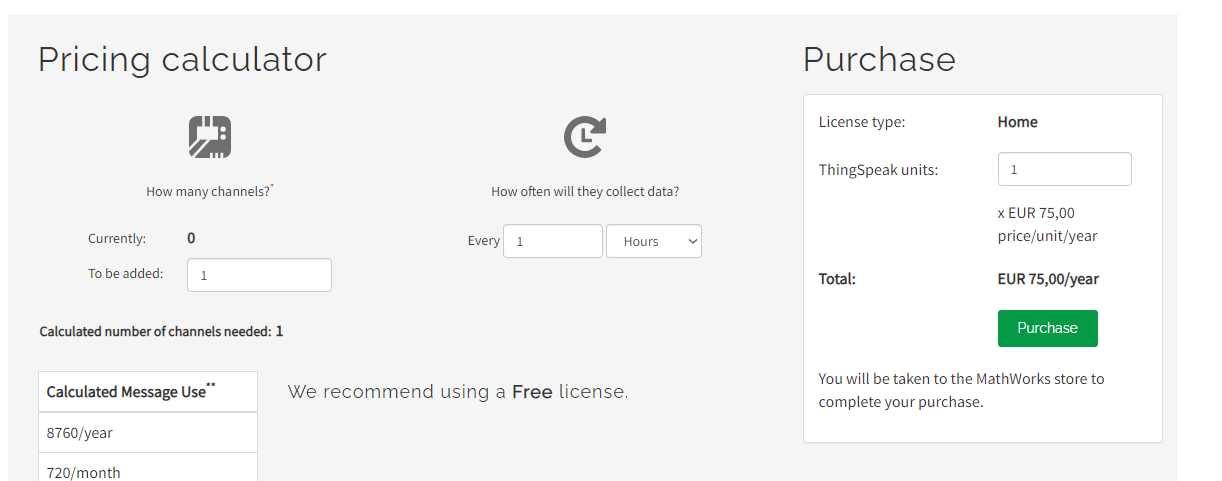
Task: Click 'Calculated Message Use' table header
Action: tap(148, 392)
